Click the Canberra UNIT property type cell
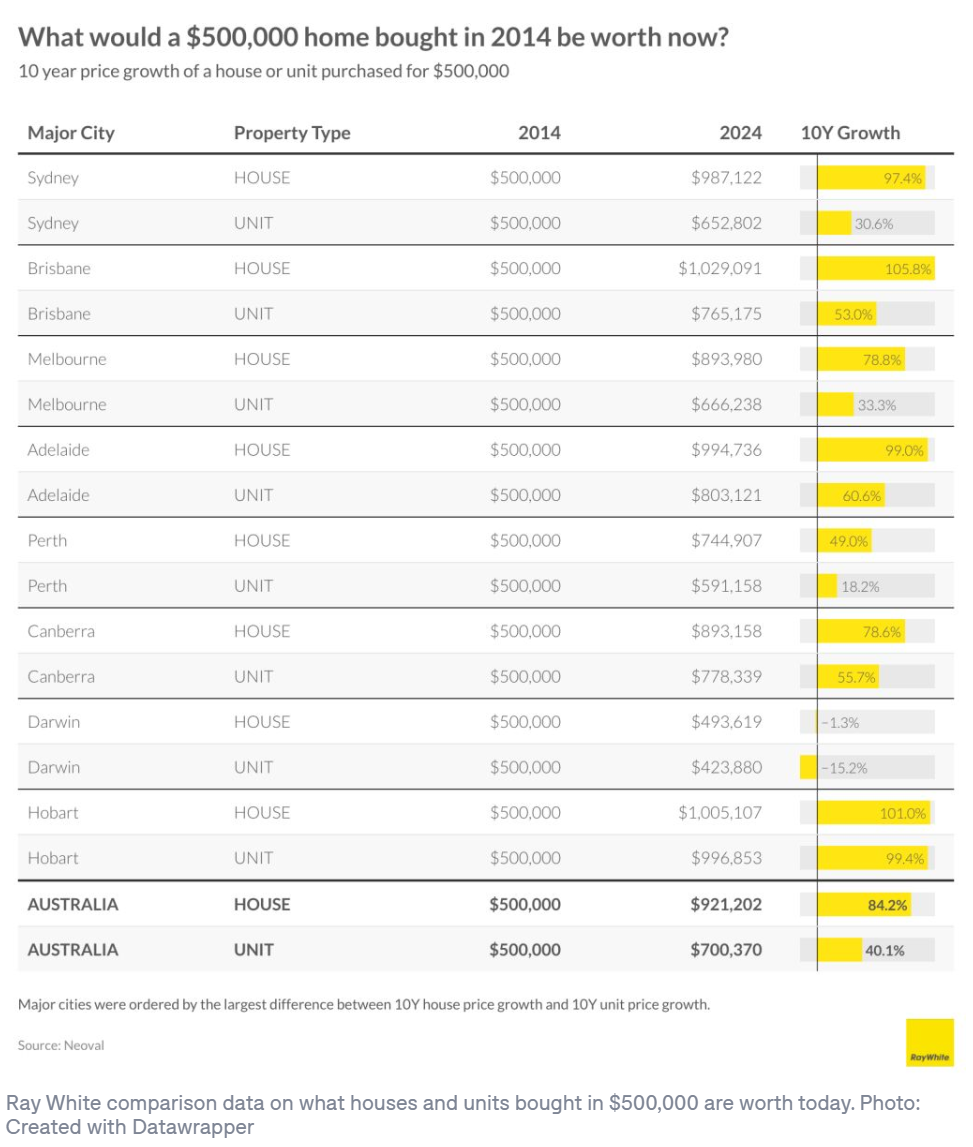The height and width of the screenshot is (1147, 973). 253,677
